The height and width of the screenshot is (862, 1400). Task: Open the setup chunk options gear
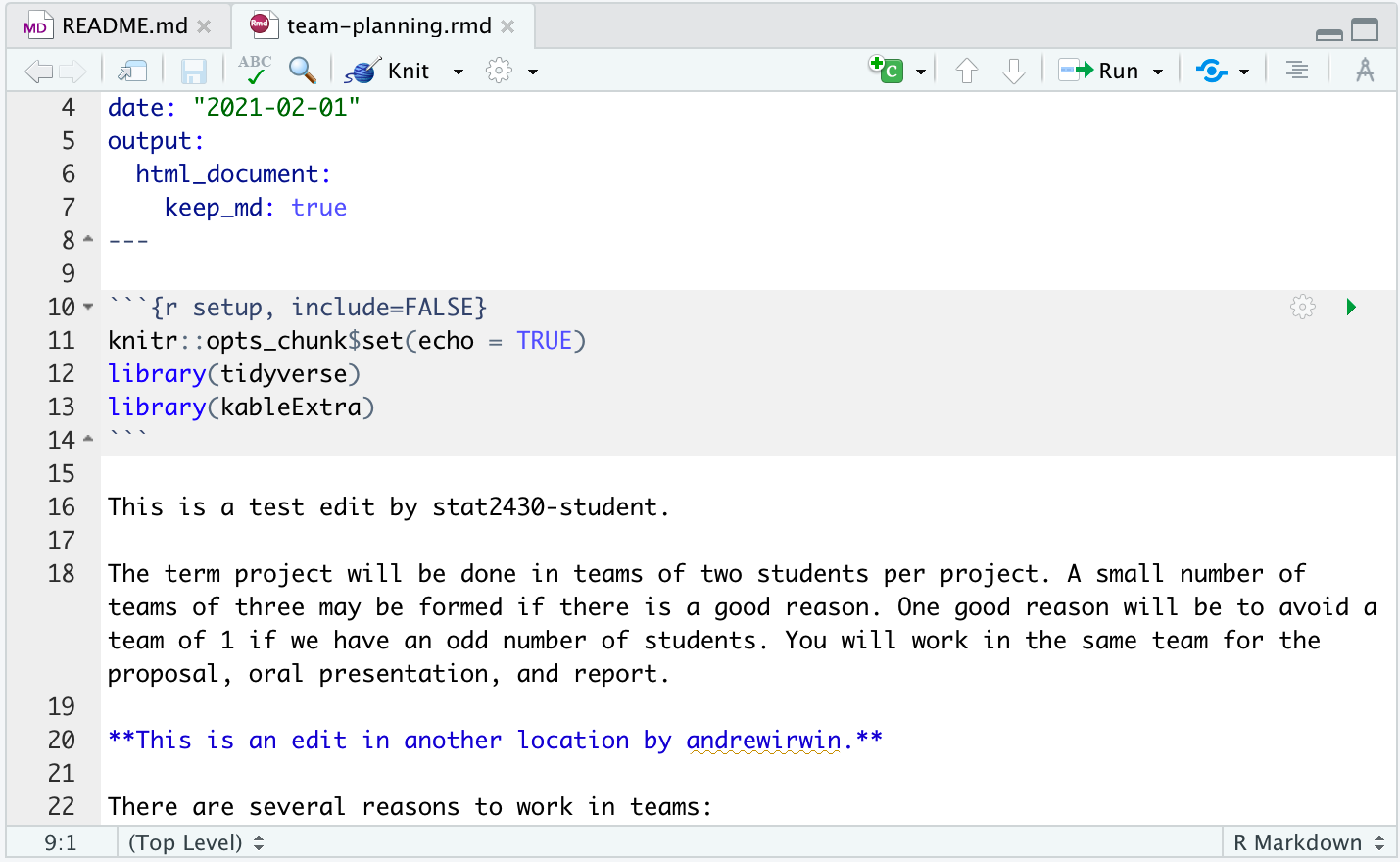pos(1302,308)
